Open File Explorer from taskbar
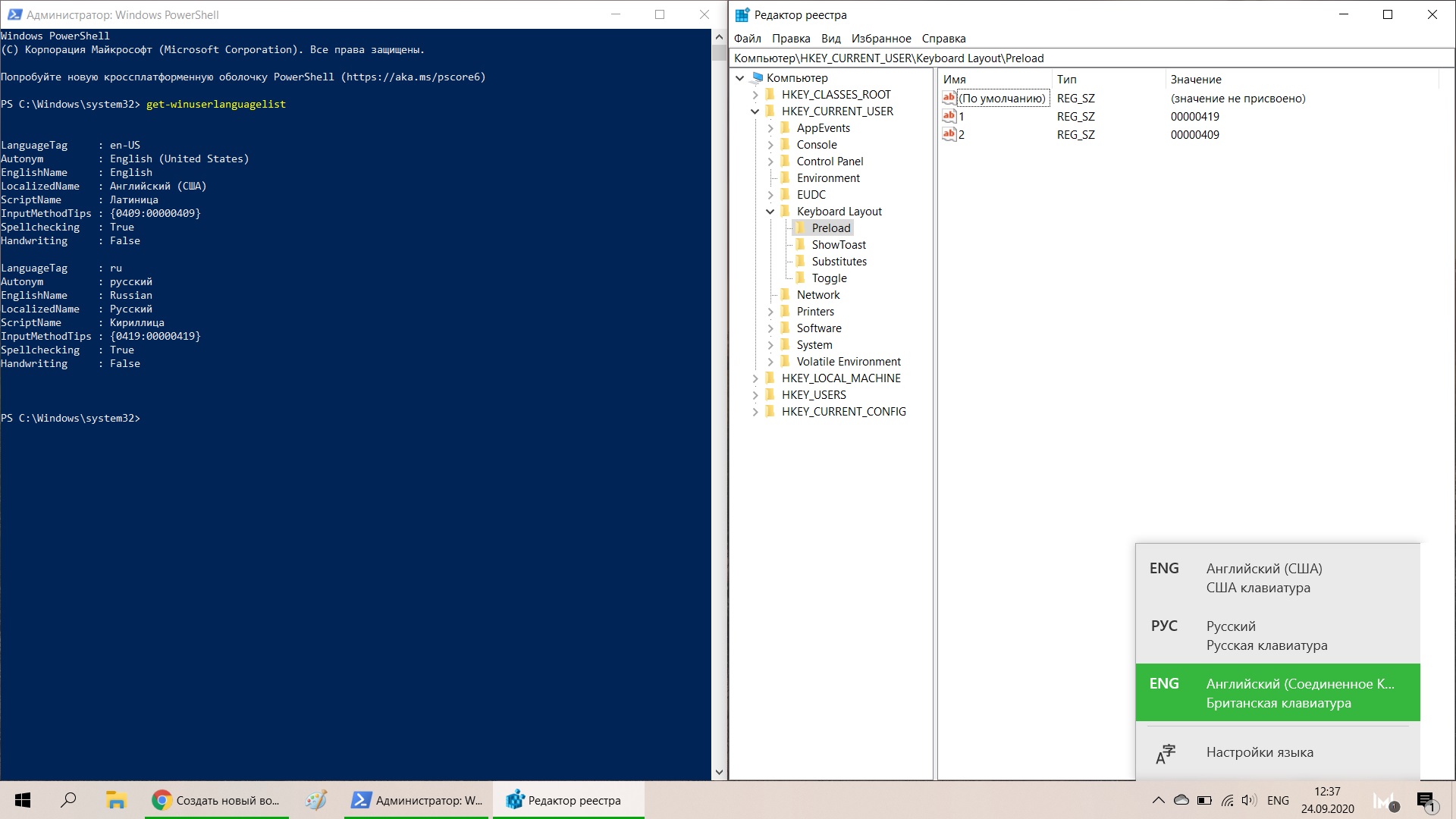 click(115, 800)
